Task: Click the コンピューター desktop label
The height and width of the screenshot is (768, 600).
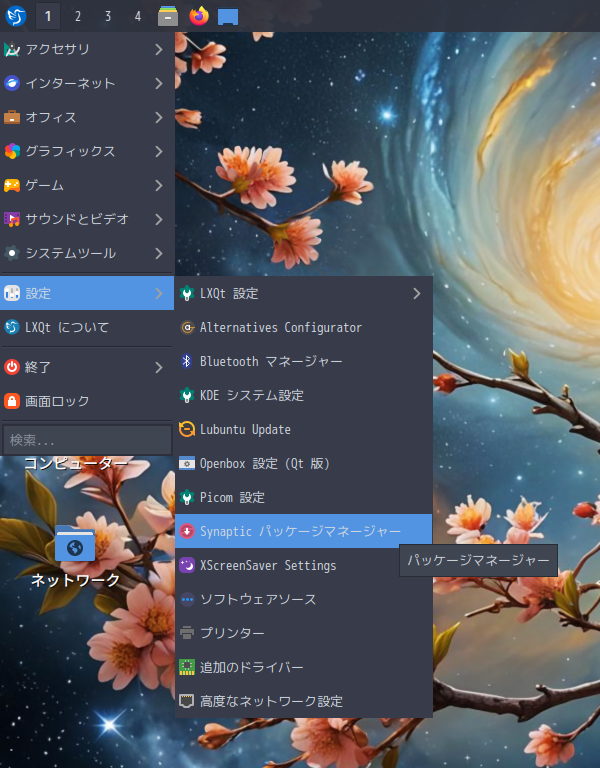Action: [76, 463]
